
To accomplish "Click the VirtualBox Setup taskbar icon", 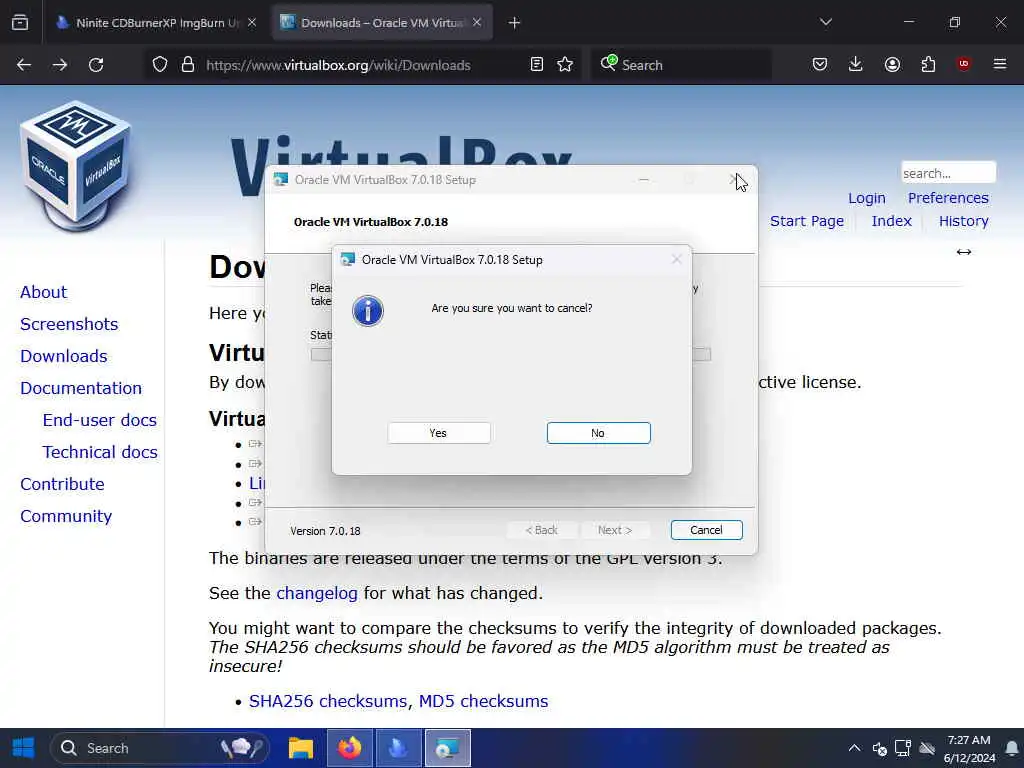I will (x=448, y=748).
